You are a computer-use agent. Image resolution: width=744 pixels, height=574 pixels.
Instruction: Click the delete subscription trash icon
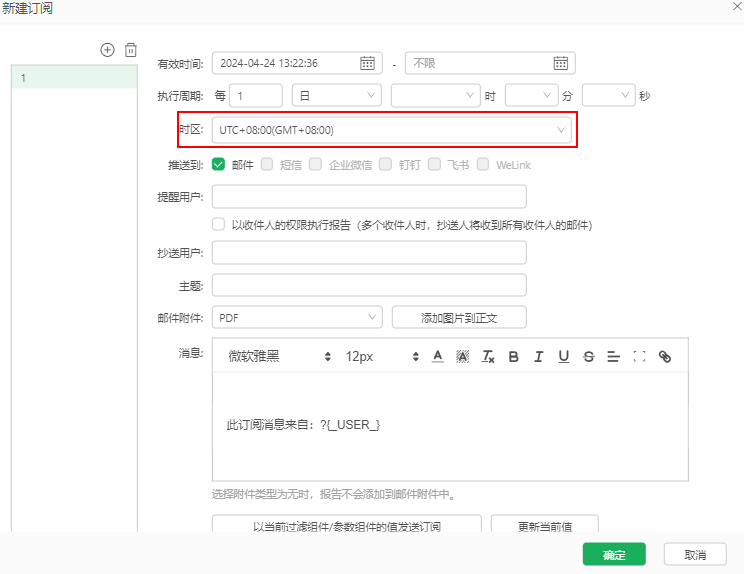(130, 50)
